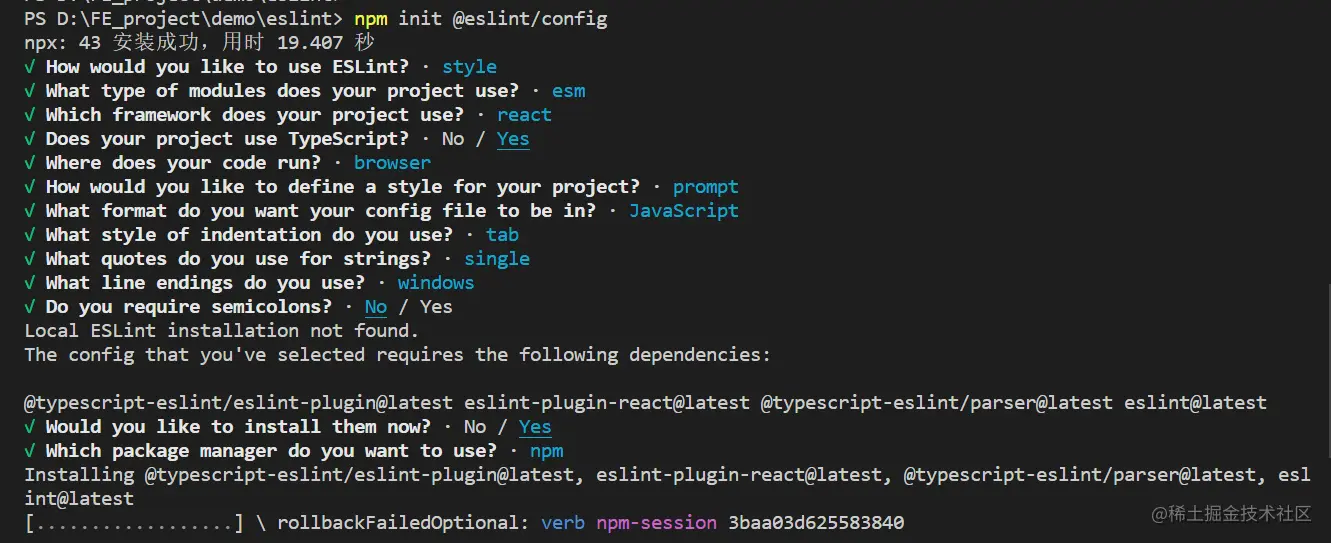Click the "JavaScript" config format answer

[684, 211]
